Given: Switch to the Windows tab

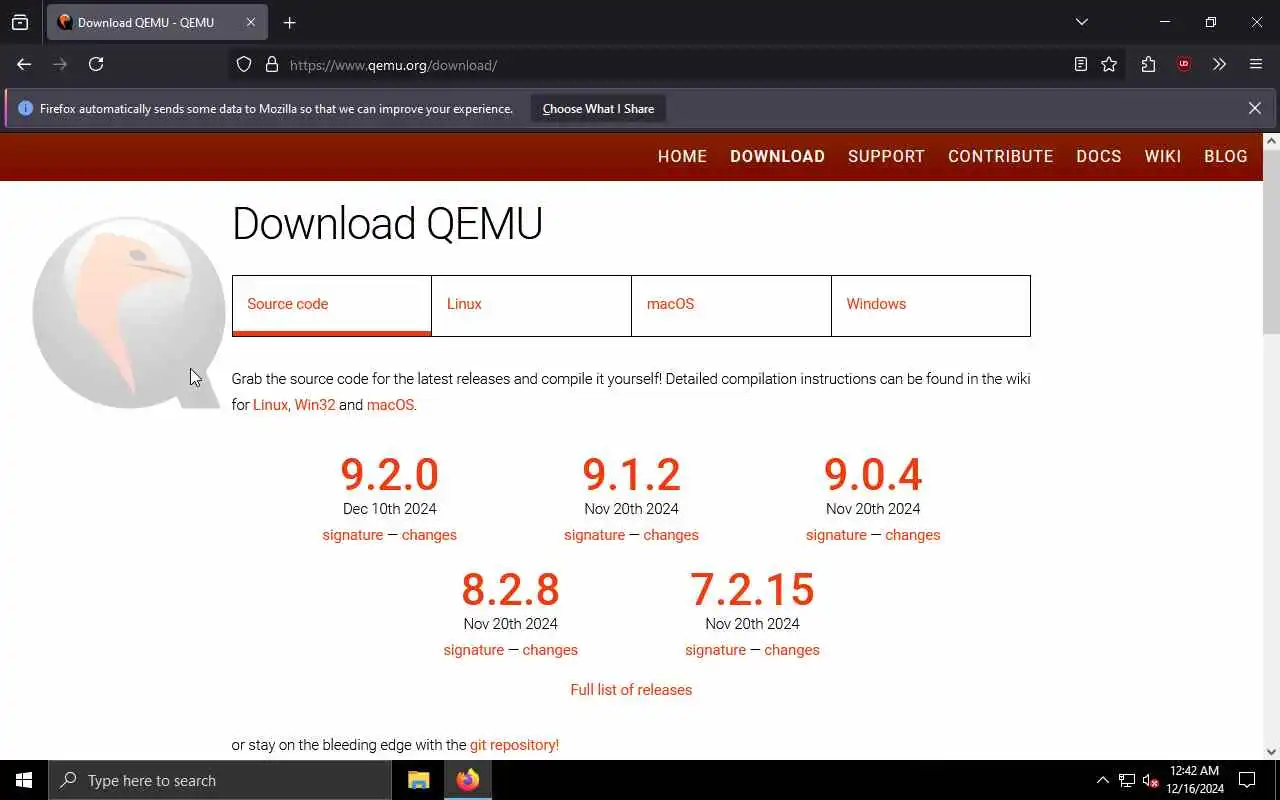Looking at the screenshot, I should click(x=931, y=305).
